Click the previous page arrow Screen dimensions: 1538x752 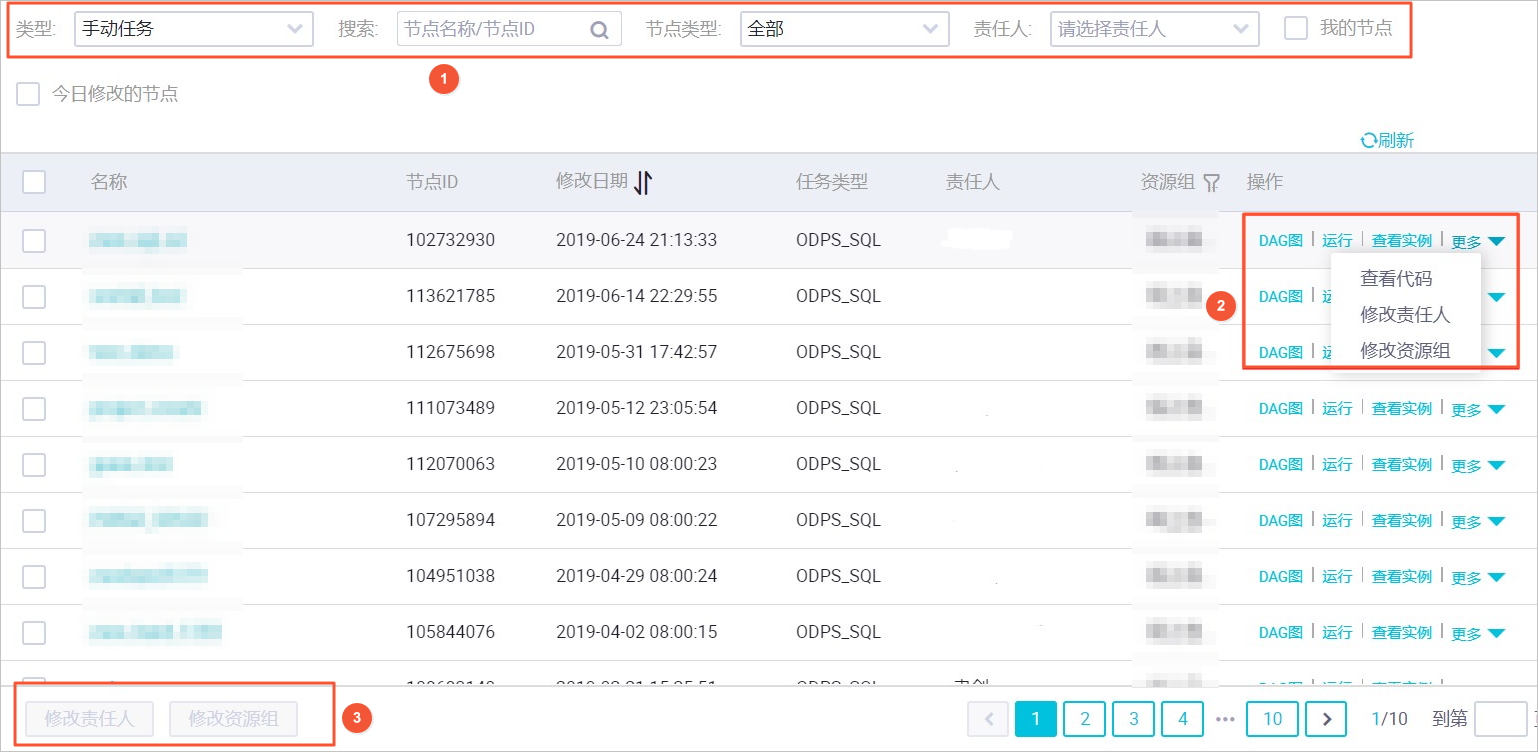[x=989, y=718]
